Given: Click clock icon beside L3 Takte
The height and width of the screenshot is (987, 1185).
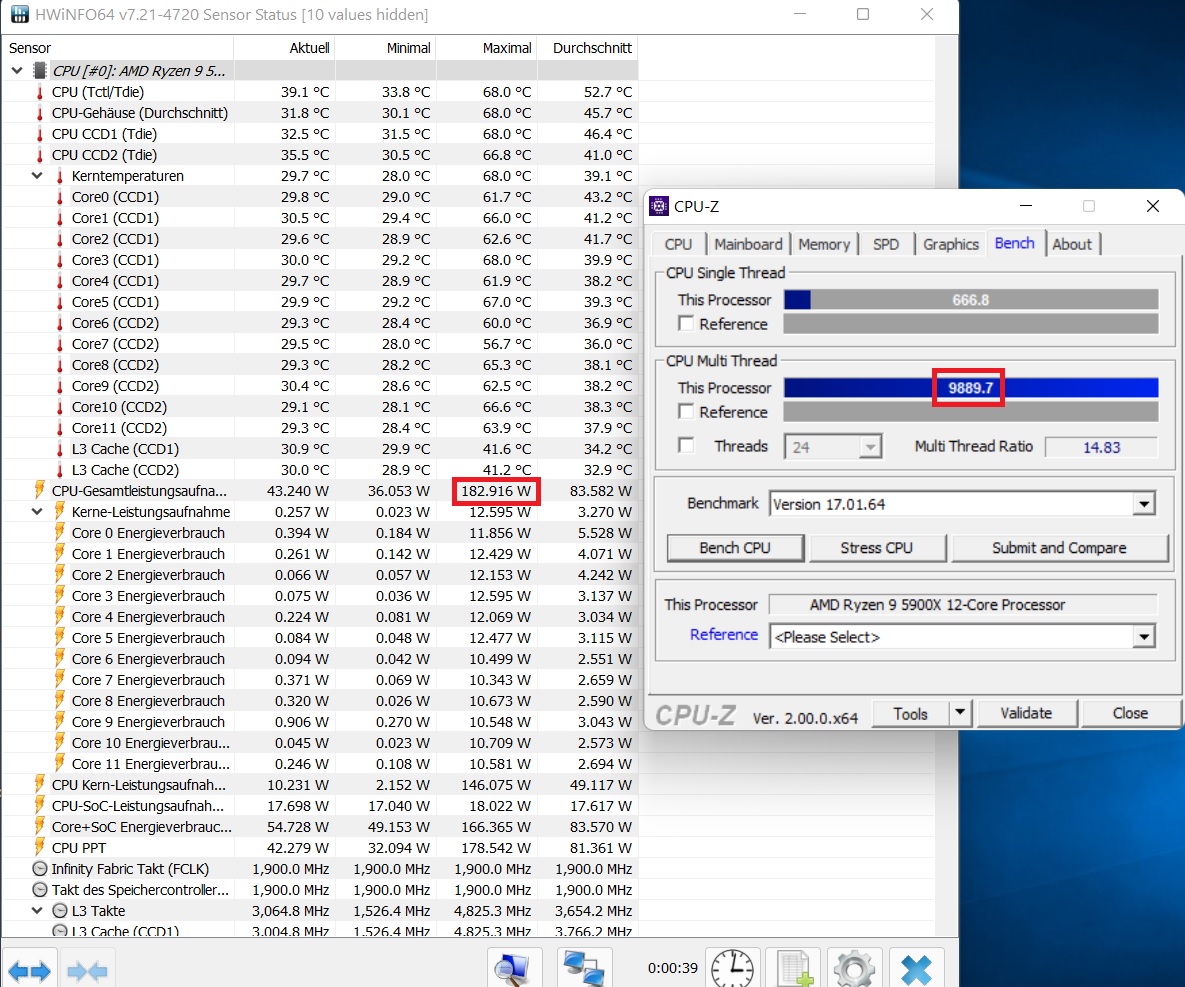Looking at the screenshot, I should click(60, 911).
